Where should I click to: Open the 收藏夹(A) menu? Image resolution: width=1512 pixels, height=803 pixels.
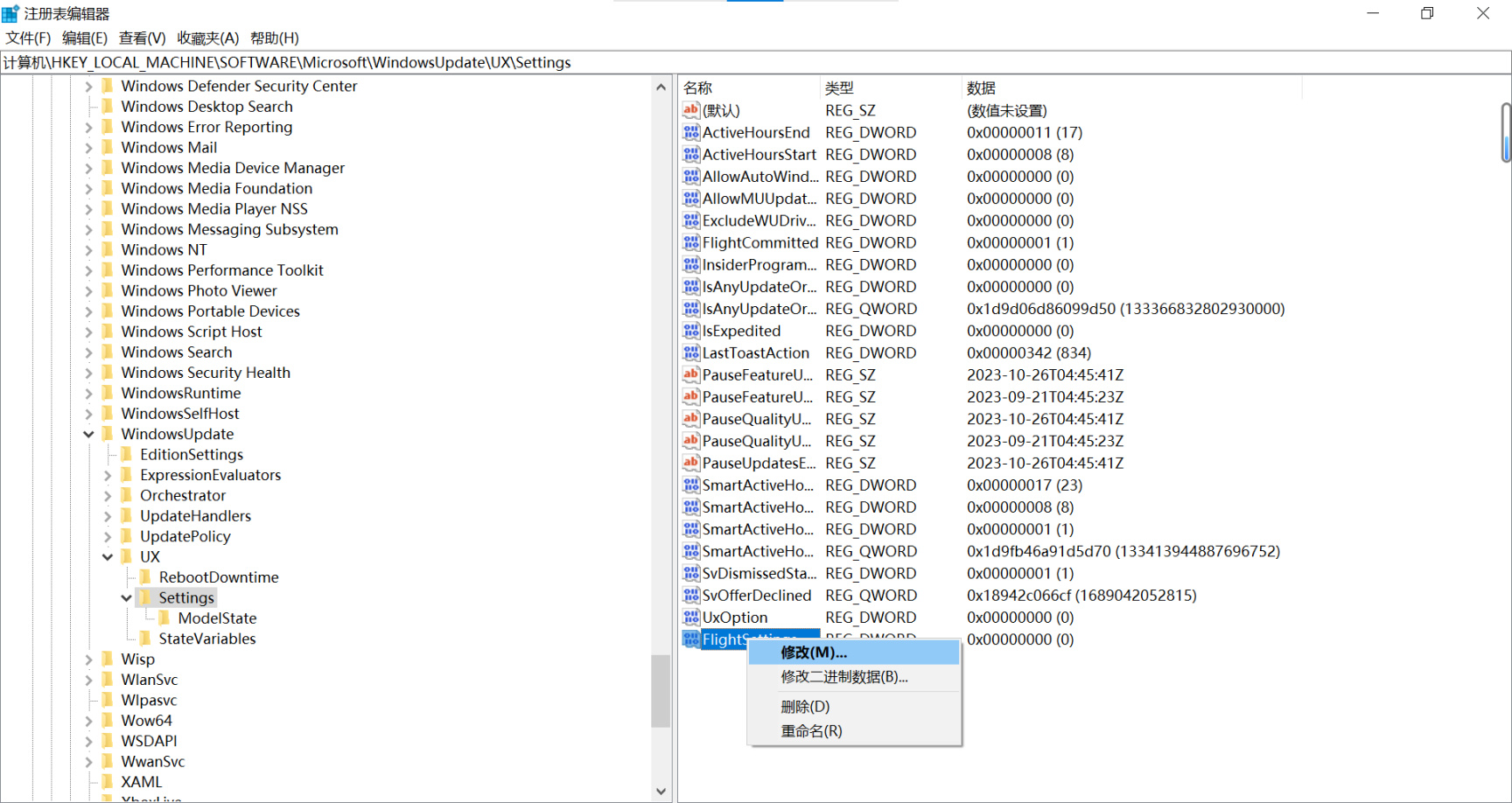click(x=208, y=38)
